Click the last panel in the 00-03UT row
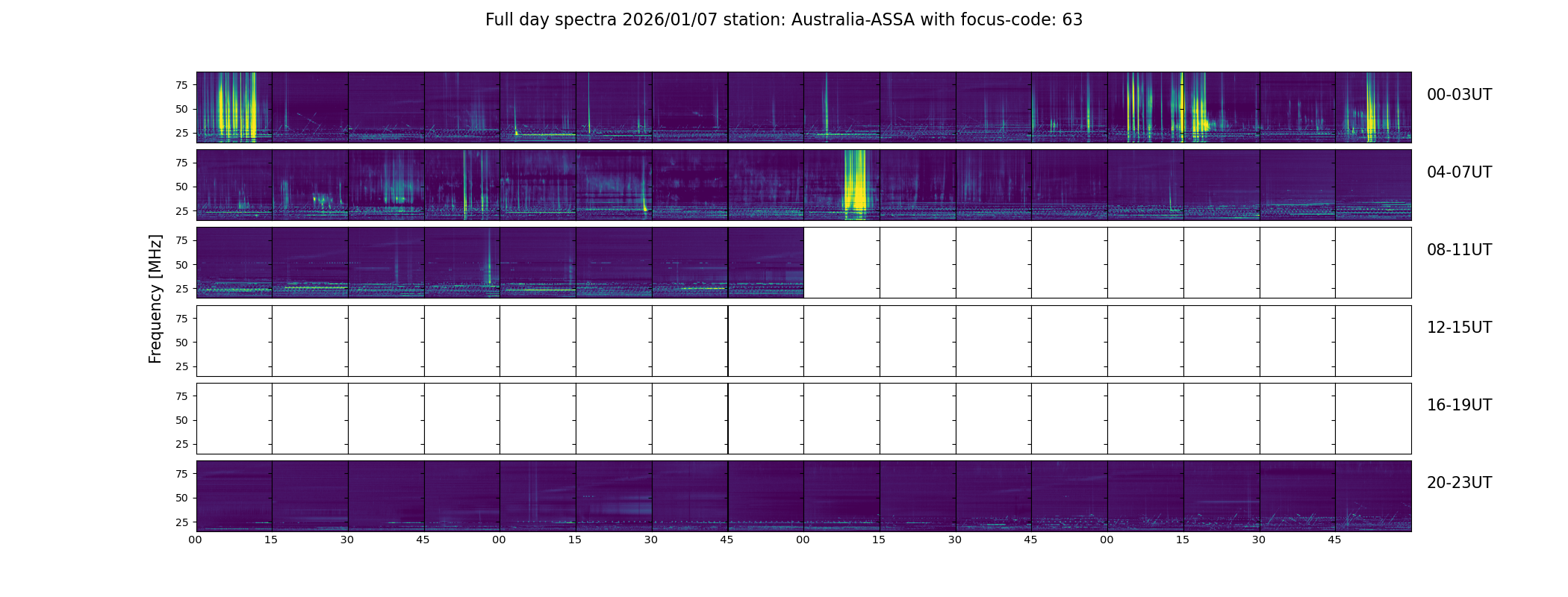Viewport: 1568px width, 597px height. [x=1373, y=107]
